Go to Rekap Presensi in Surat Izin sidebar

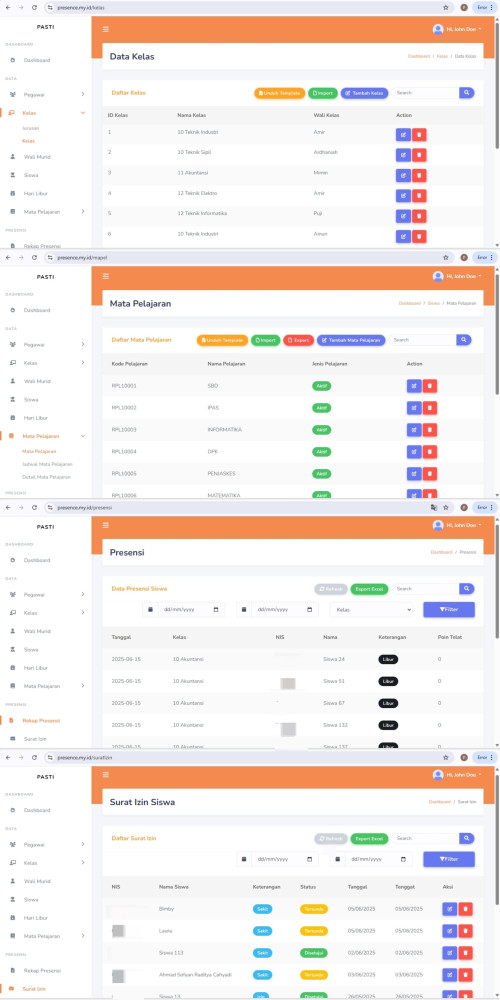[x=42, y=971]
